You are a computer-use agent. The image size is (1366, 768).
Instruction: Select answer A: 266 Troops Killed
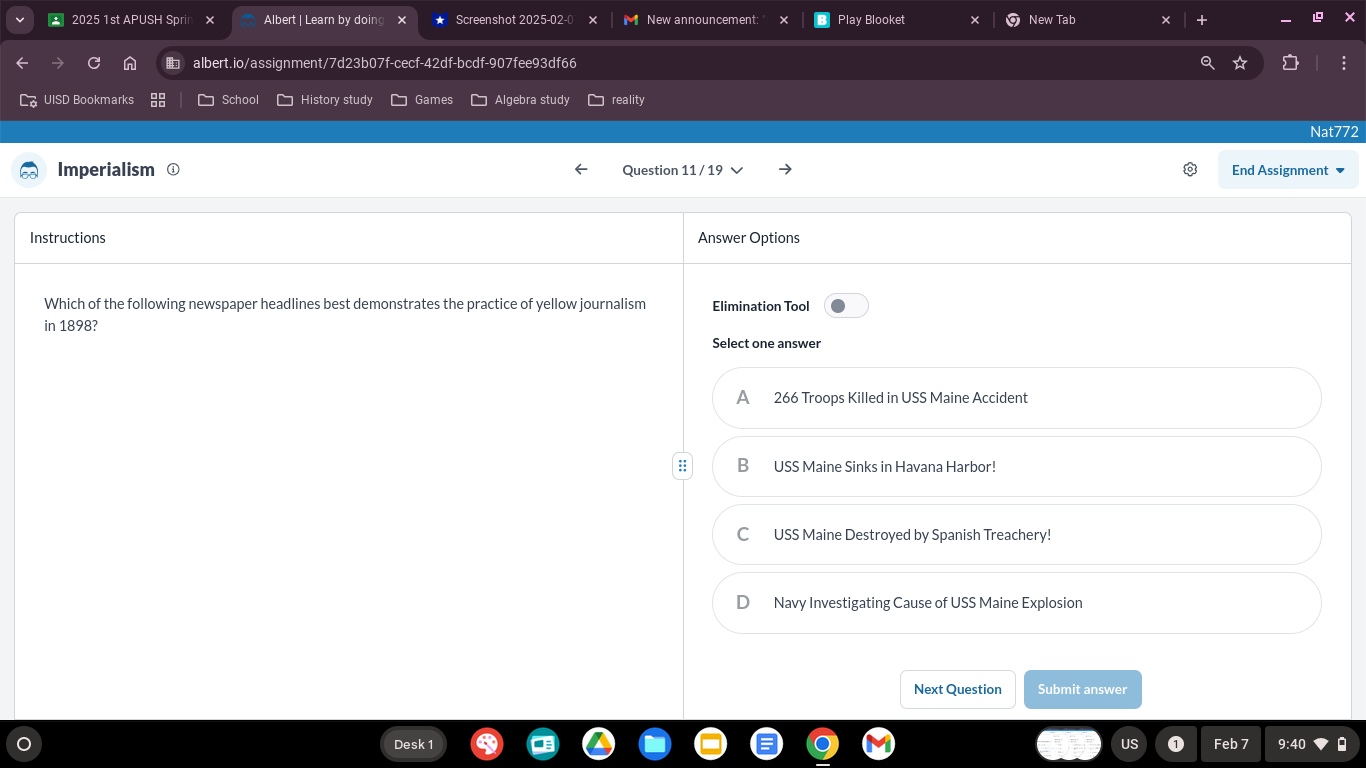(1016, 398)
